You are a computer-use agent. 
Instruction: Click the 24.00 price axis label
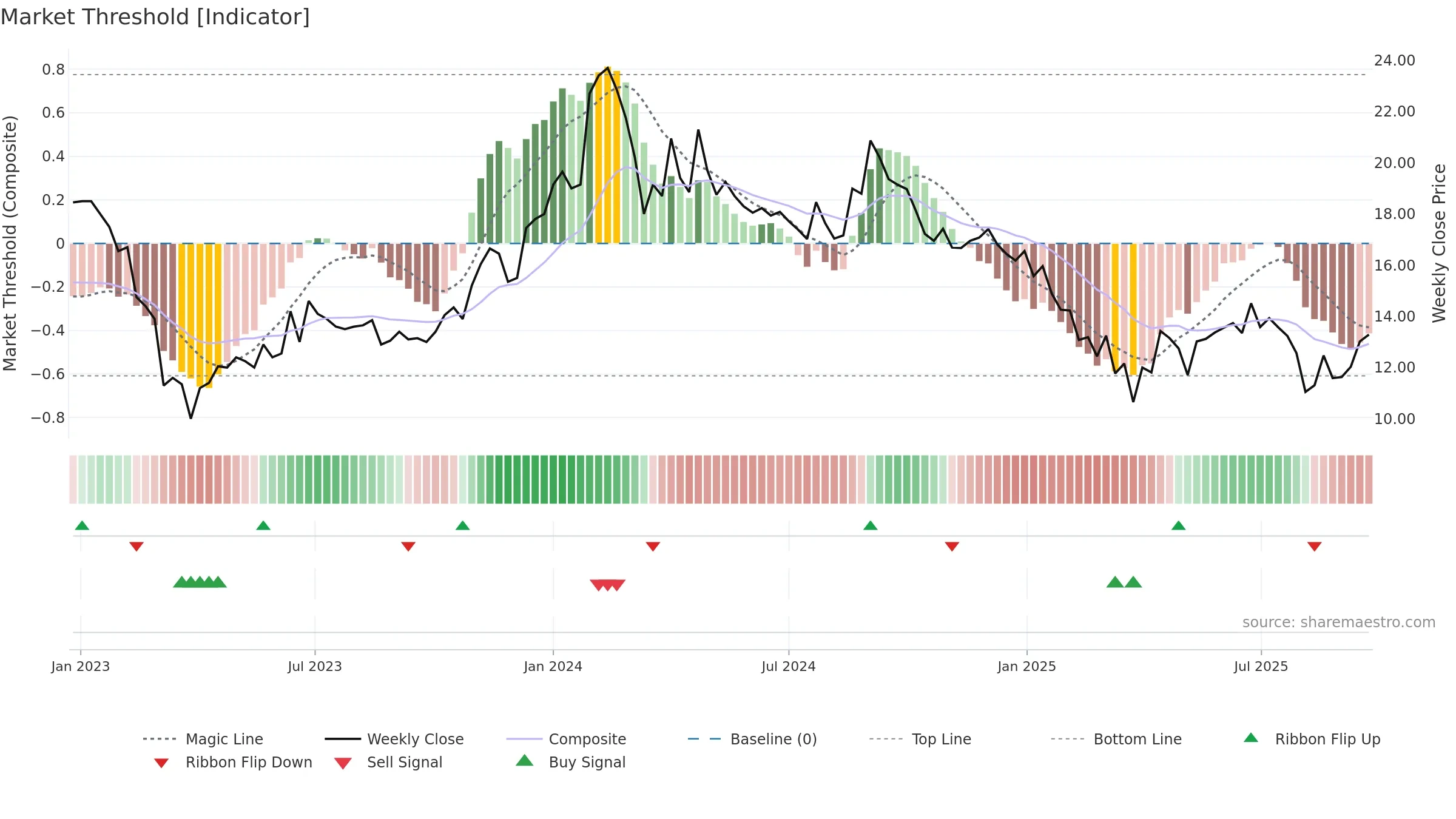[1395, 61]
